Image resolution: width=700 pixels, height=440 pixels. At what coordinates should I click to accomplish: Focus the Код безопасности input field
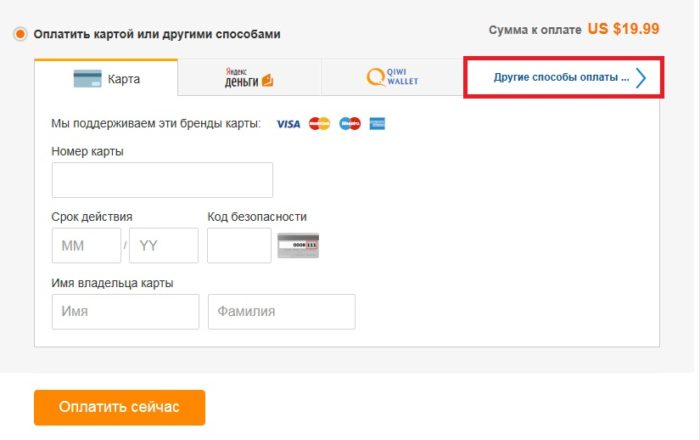coord(239,245)
